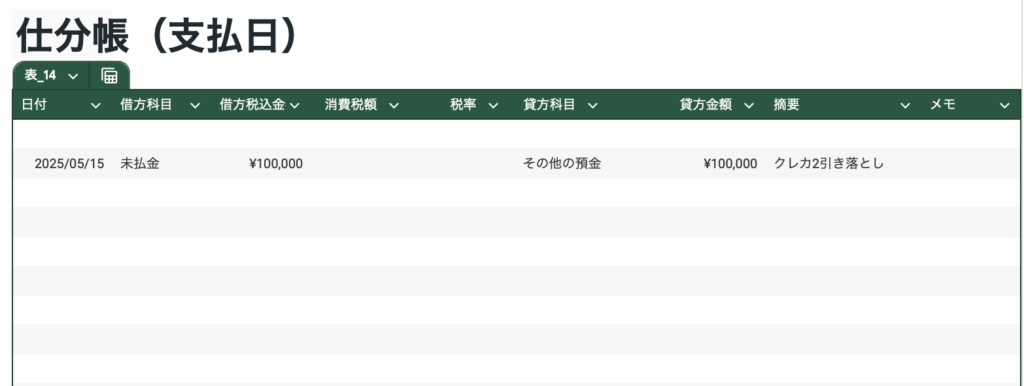
Task: Click the calculator icon next to 表_14
Action: (x=110, y=76)
